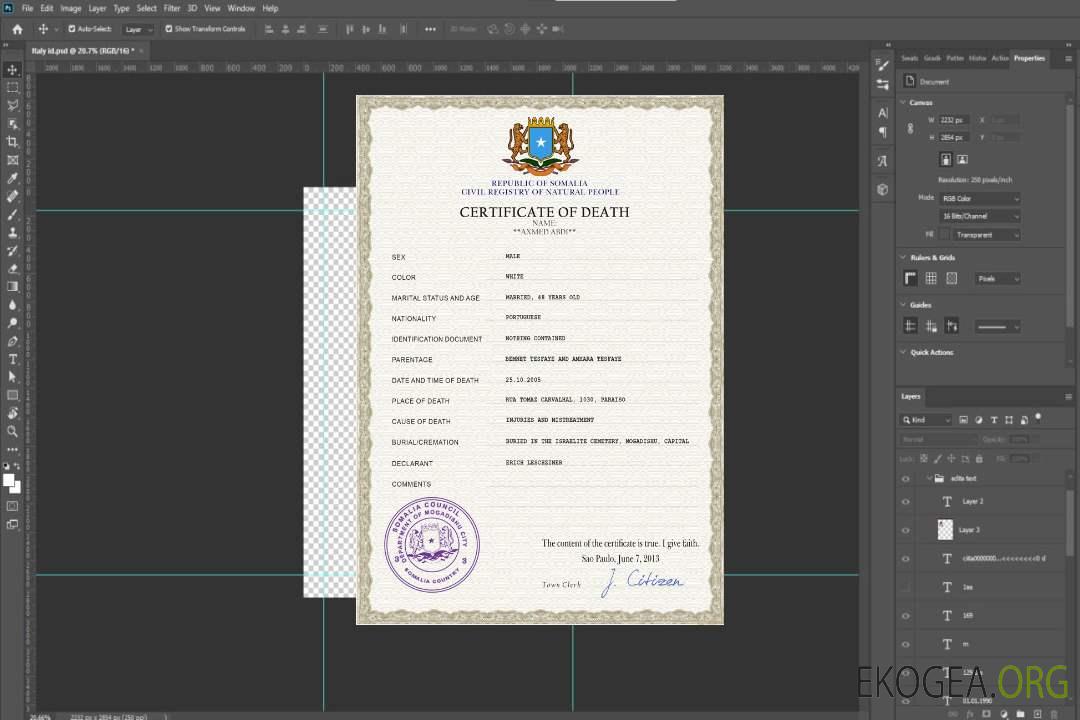Open the RGB Color mode dropdown
This screenshot has height=720, width=1080.
point(980,198)
